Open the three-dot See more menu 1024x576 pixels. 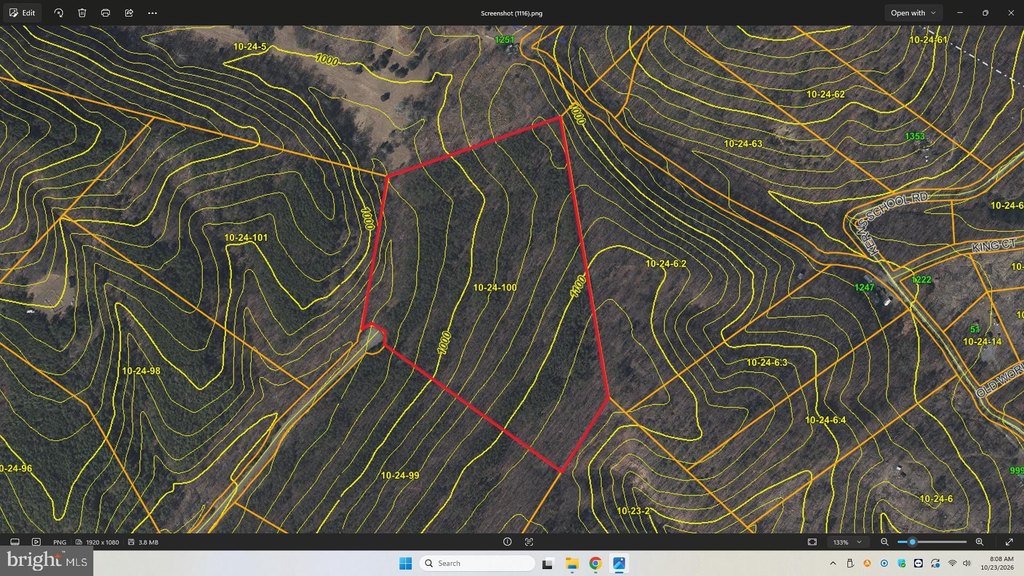[x=153, y=13]
